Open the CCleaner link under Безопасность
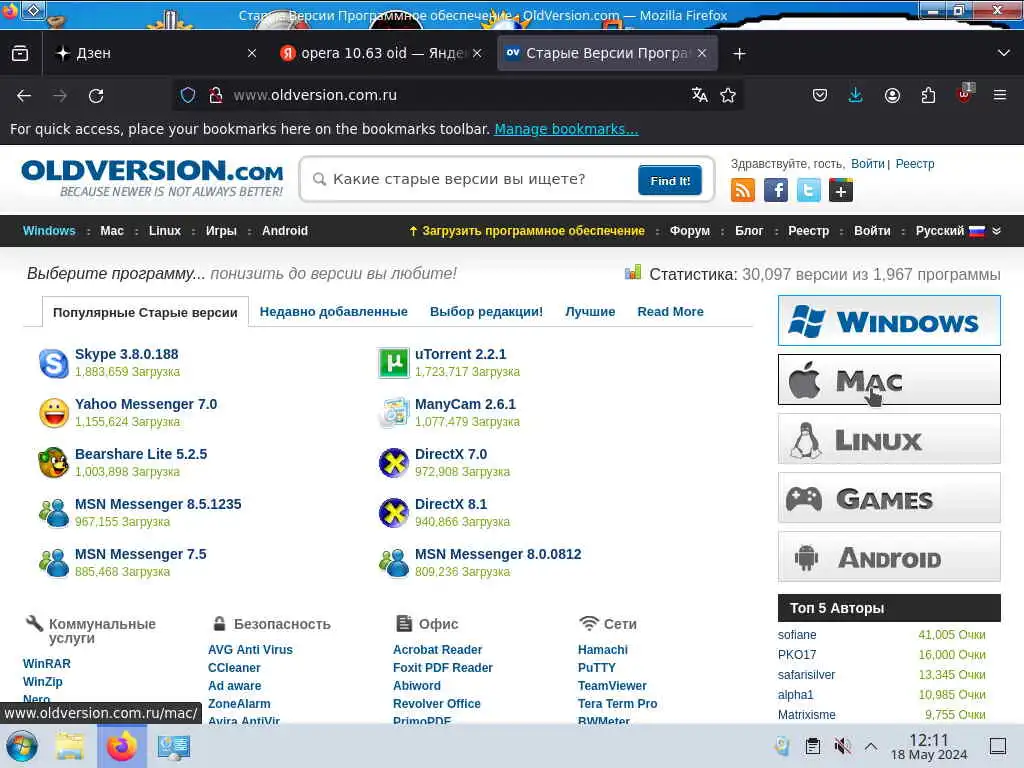 [234, 667]
